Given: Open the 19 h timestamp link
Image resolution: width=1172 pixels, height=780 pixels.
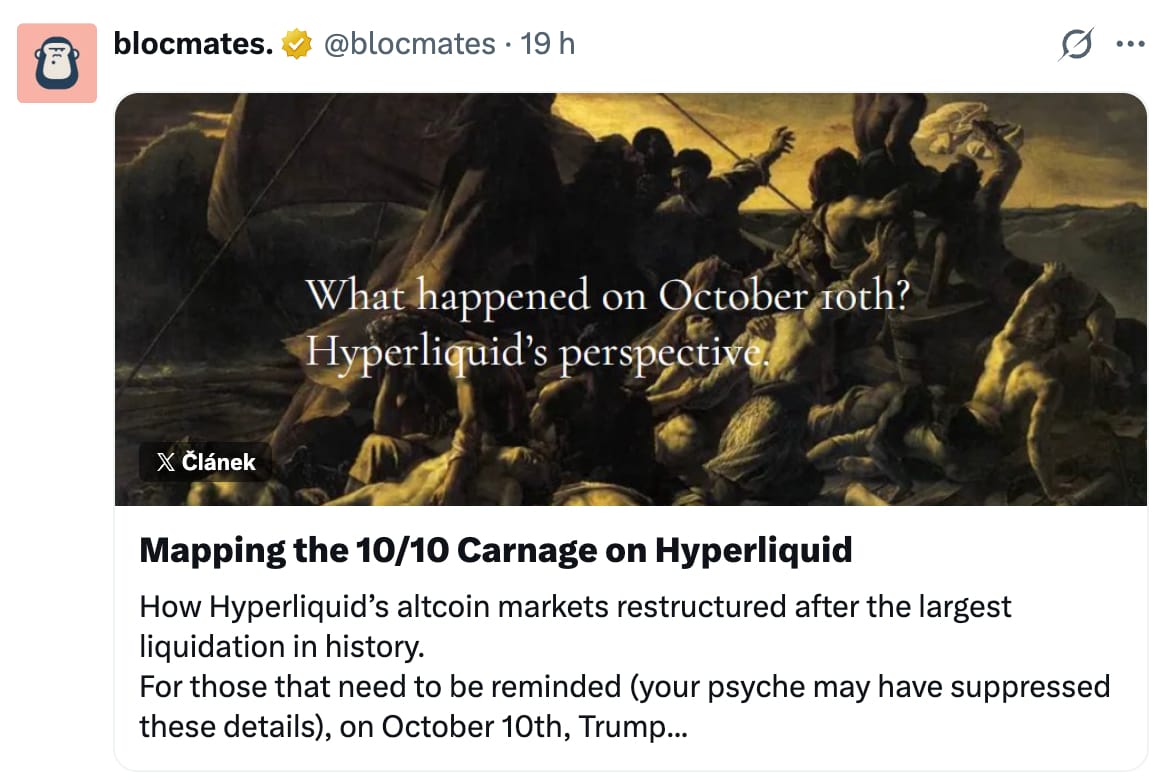Looking at the screenshot, I should coord(548,43).
